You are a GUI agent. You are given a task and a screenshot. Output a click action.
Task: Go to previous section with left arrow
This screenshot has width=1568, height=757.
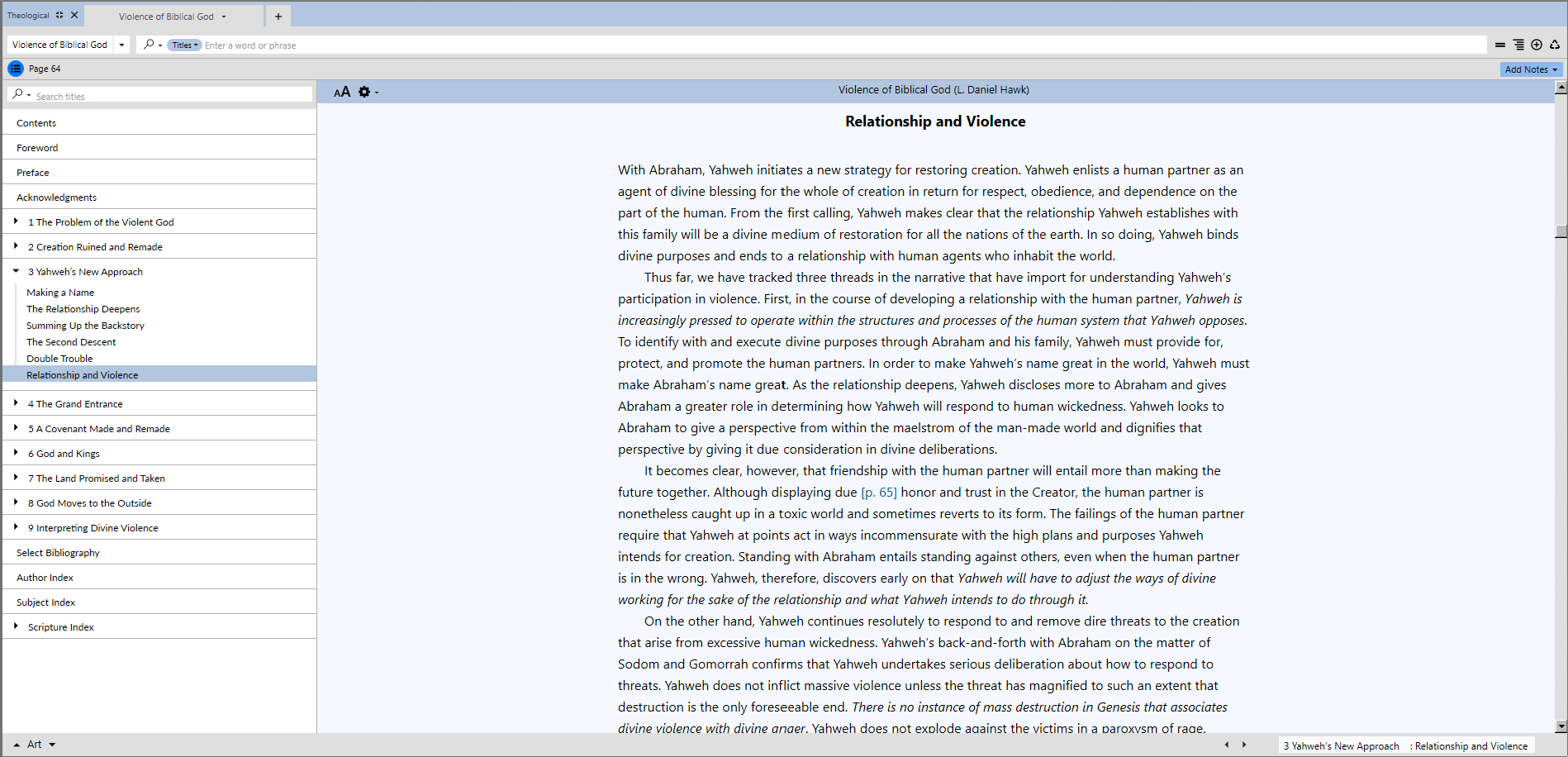click(1227, 745)
